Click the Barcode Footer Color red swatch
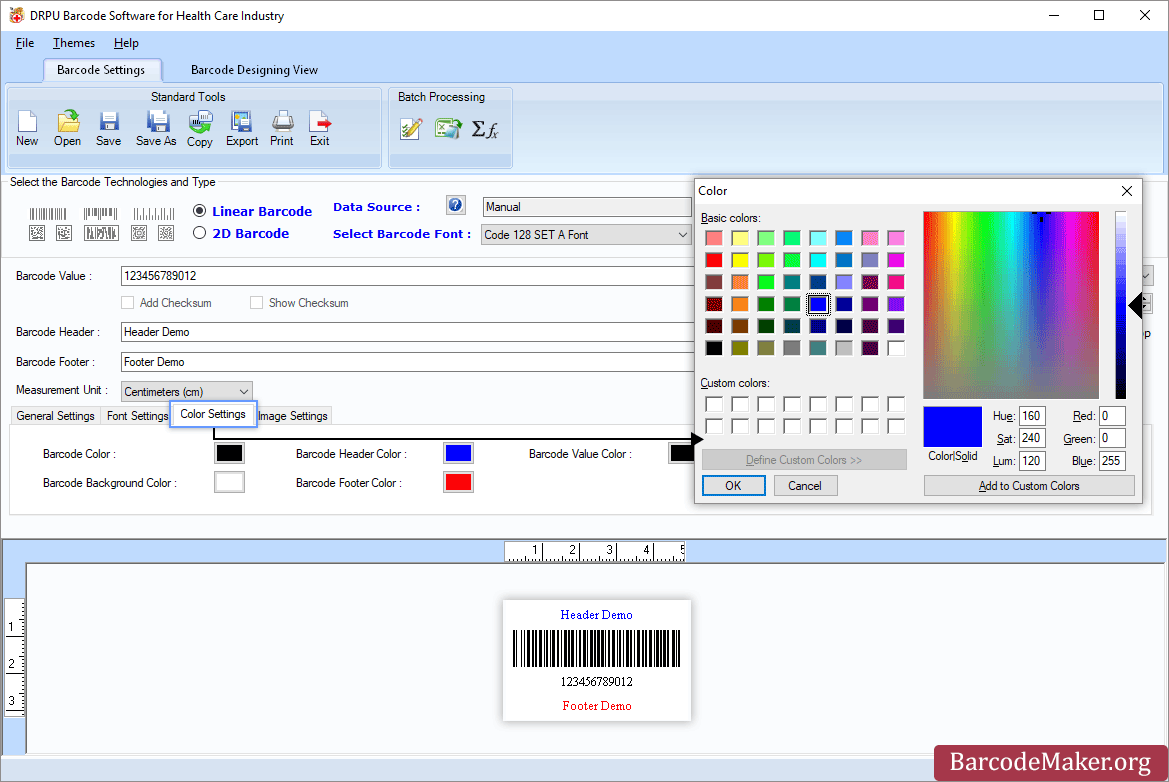 tap(458, 482)
